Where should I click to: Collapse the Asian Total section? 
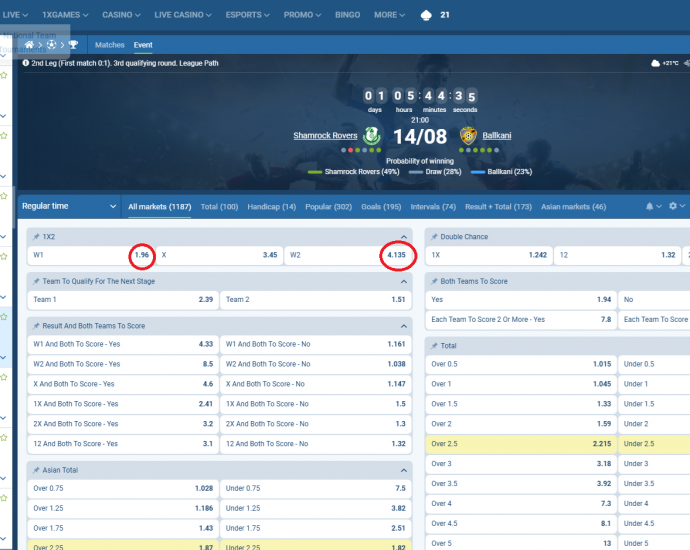coord(404,470)
